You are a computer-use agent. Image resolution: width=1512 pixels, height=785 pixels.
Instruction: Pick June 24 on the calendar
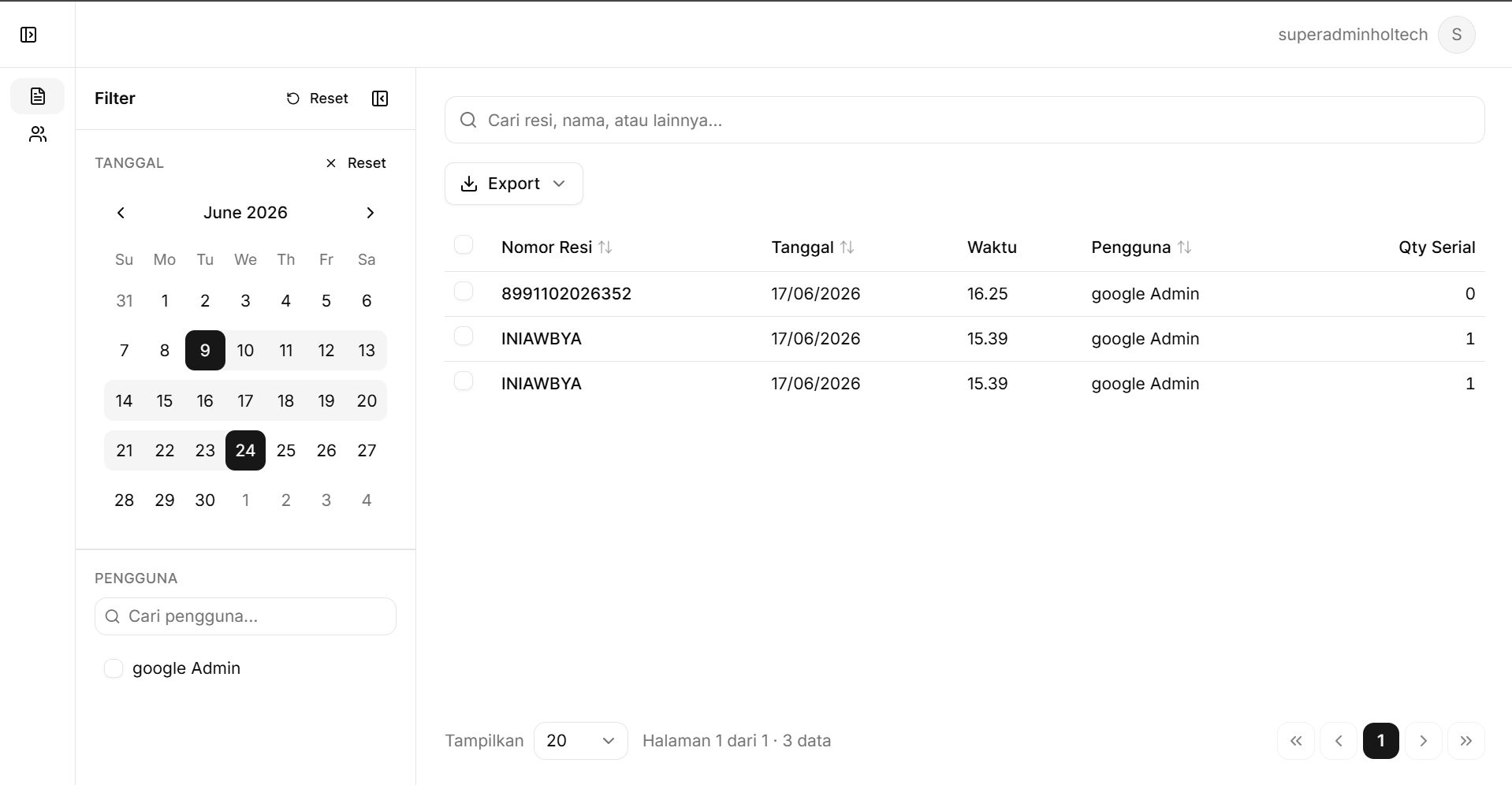[x=245, y=451]
